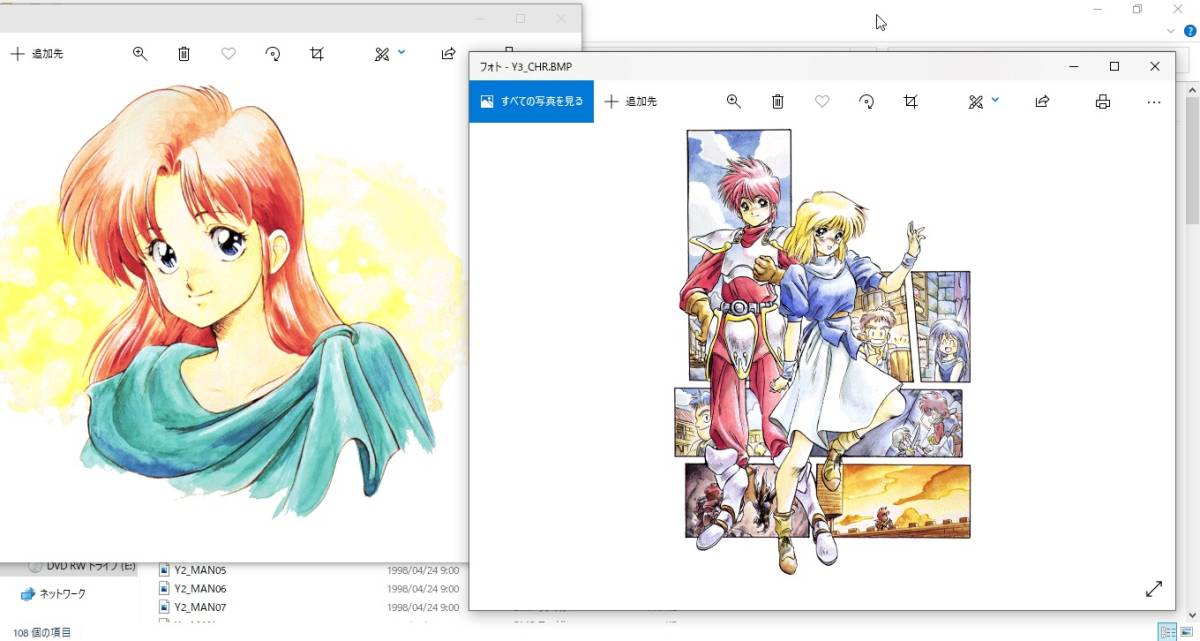Image resolution: width=1200 pixels, height=641 pixels.
Task: Rotate icon in the left Photos window
Action: (x=273, y=54)
